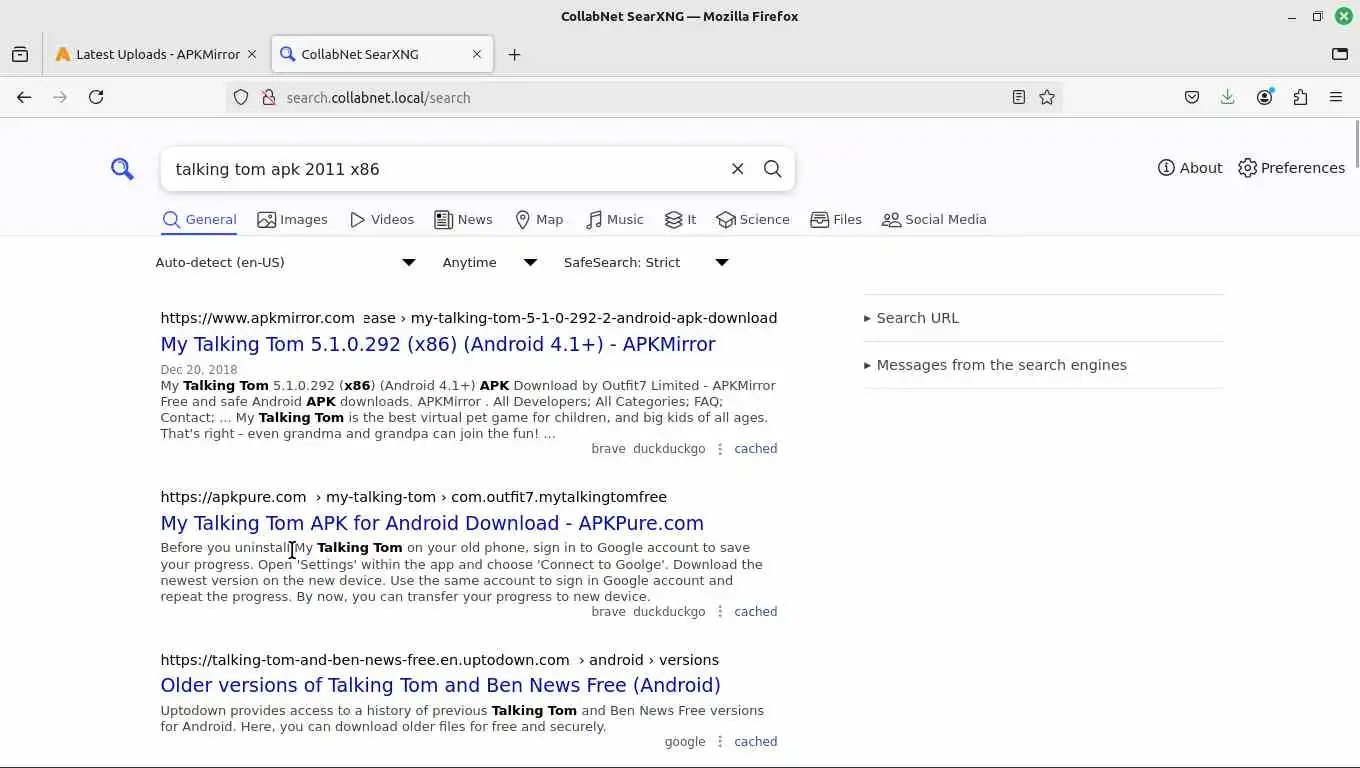The image size is (1360, 768).
Task: Open Firefox View recent browsing
Action: pyautogui.click(x=20, y=54)
